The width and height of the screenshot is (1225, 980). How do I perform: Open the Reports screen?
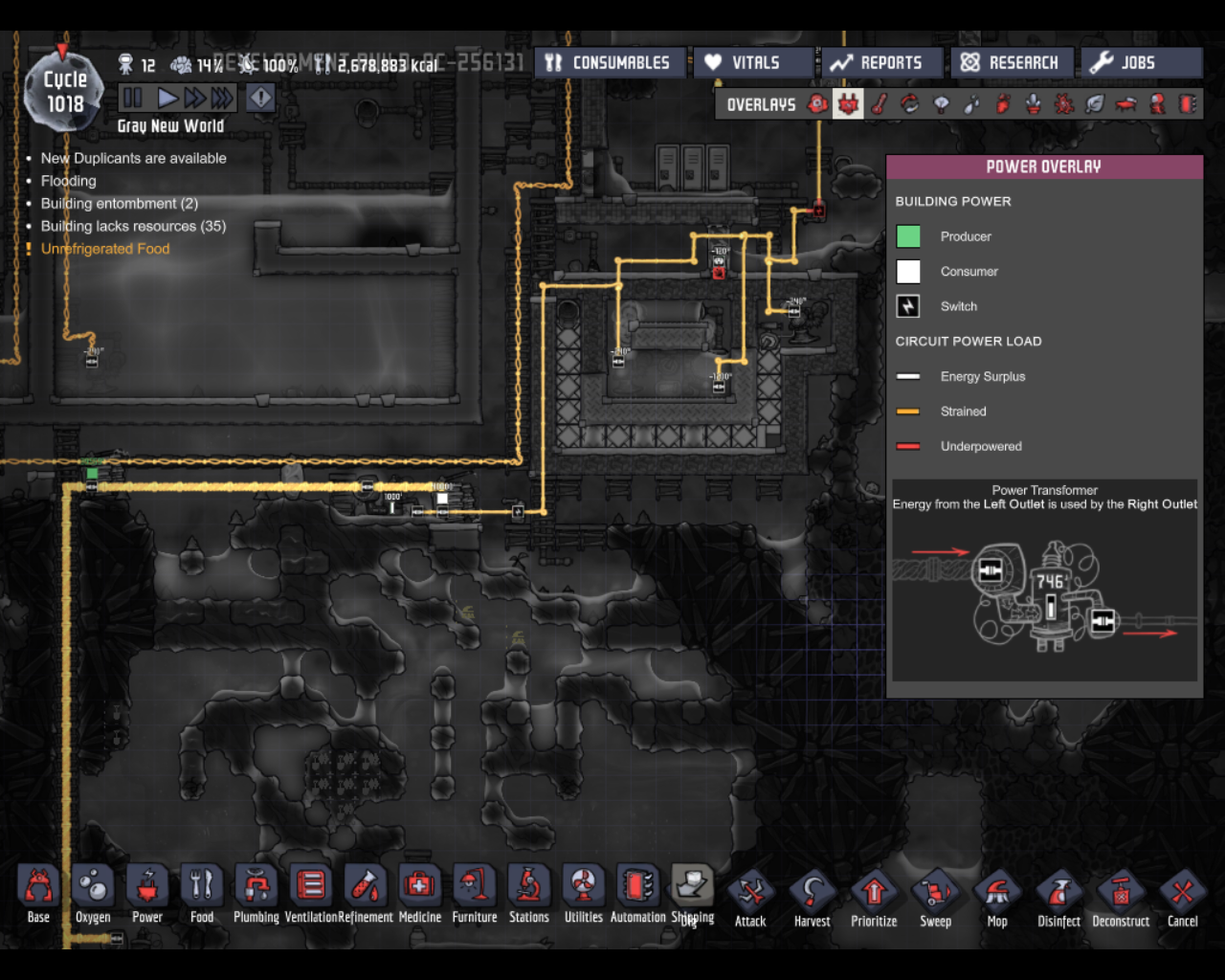(880, 63)
